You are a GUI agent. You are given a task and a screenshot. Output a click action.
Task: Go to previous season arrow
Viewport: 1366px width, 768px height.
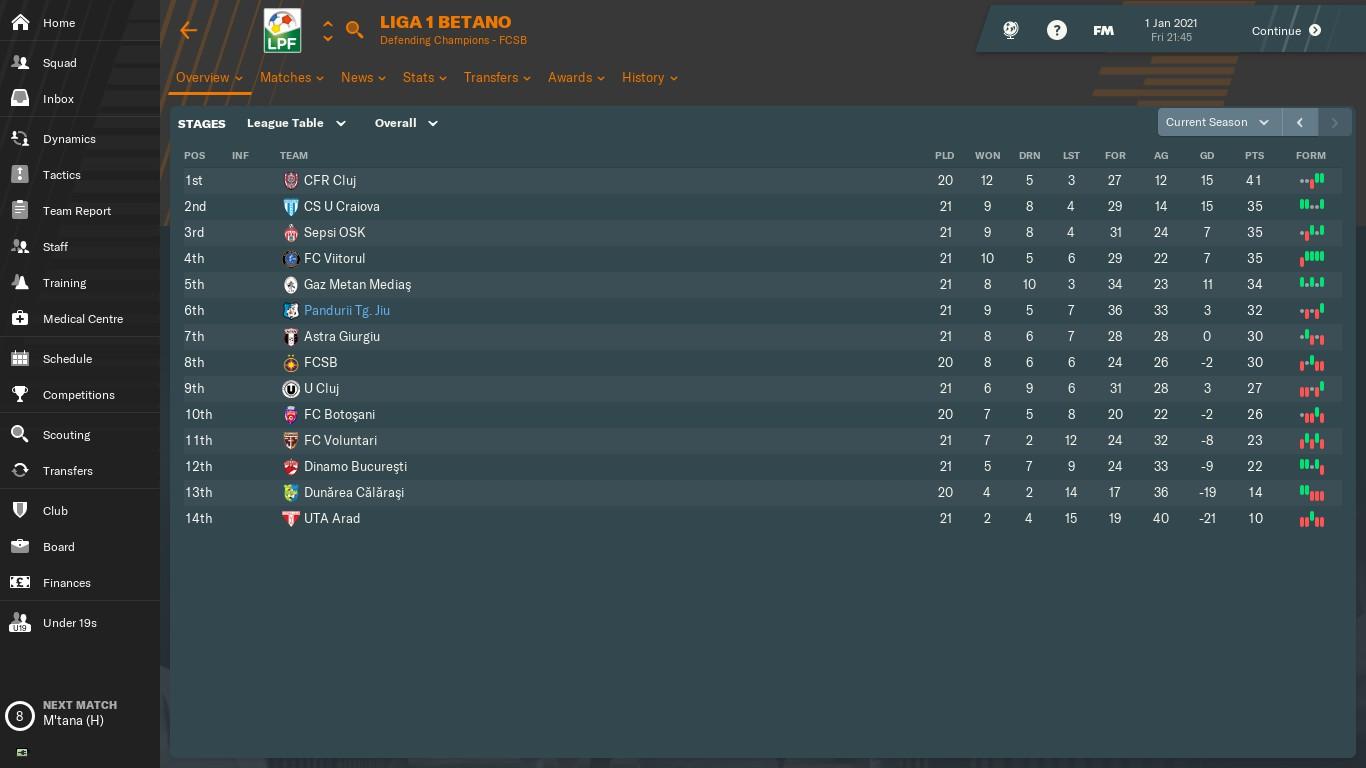pos(1300,122)
